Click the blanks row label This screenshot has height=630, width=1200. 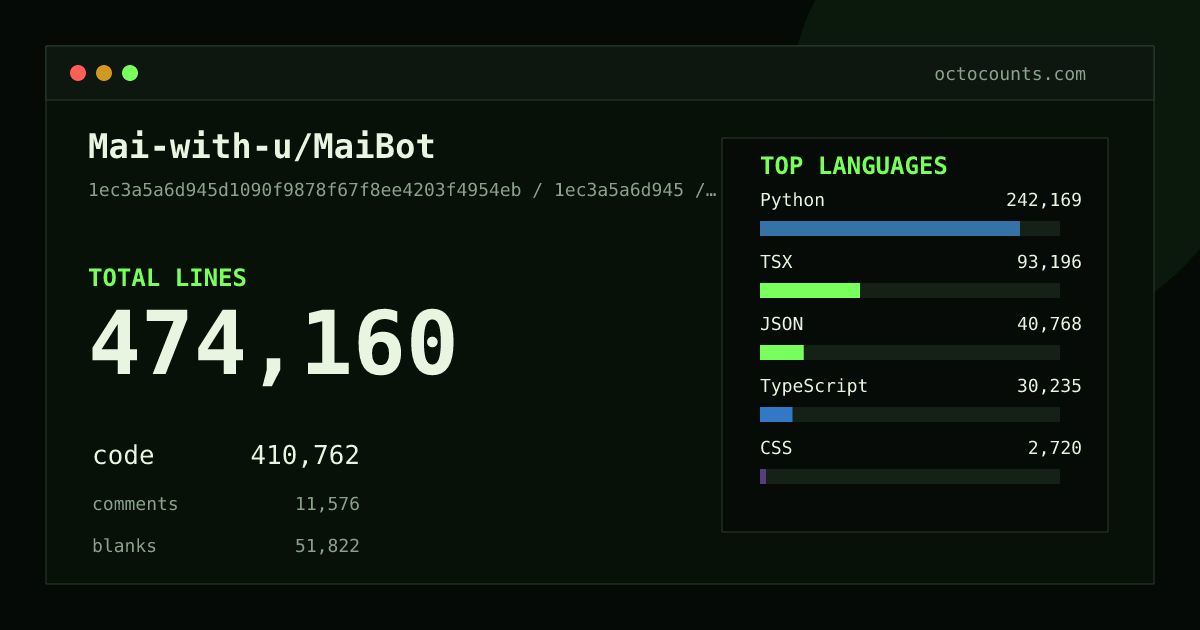pos(124,546)
